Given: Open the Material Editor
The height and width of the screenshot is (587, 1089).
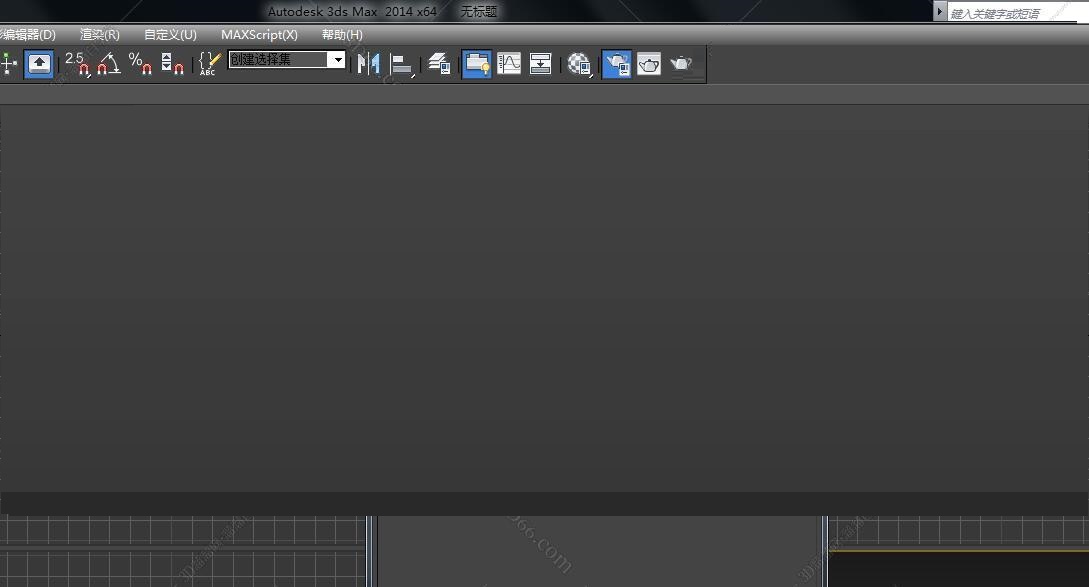Looking at the screenshot, I should (579, 64).
